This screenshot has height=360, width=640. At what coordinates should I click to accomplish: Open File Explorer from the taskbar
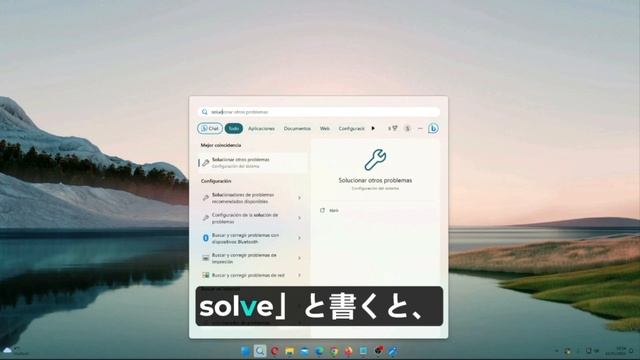tap(289, 351)
